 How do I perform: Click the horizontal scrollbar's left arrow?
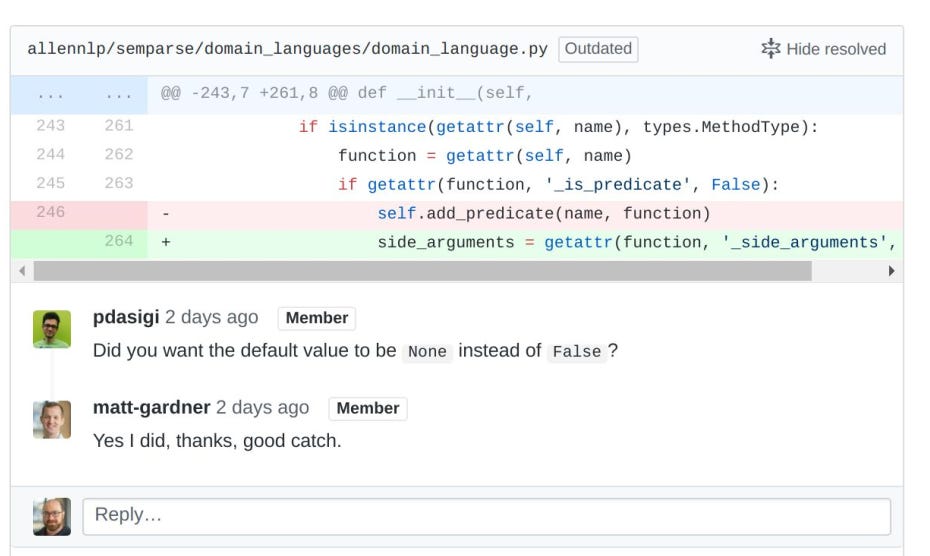tap(23, 271)
